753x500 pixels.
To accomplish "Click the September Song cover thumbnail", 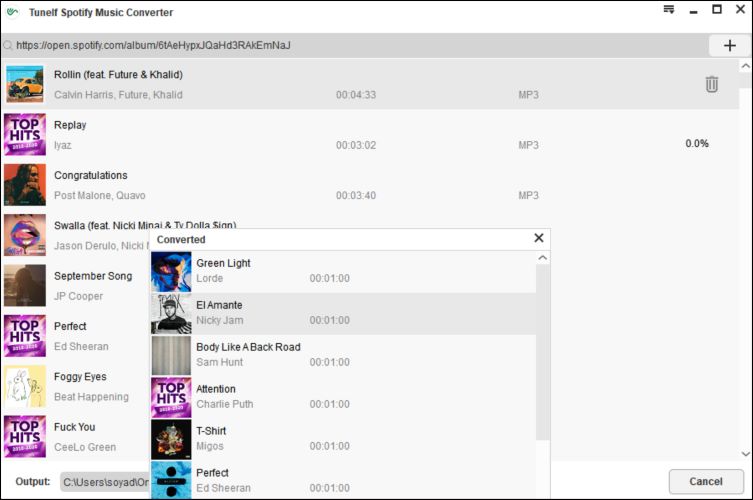I will click(25, 285).
